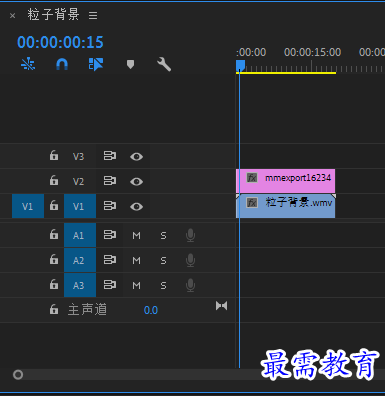The image size is (385, 396).
Task: Toggle sync lock for V3
Action: [110, 156]
